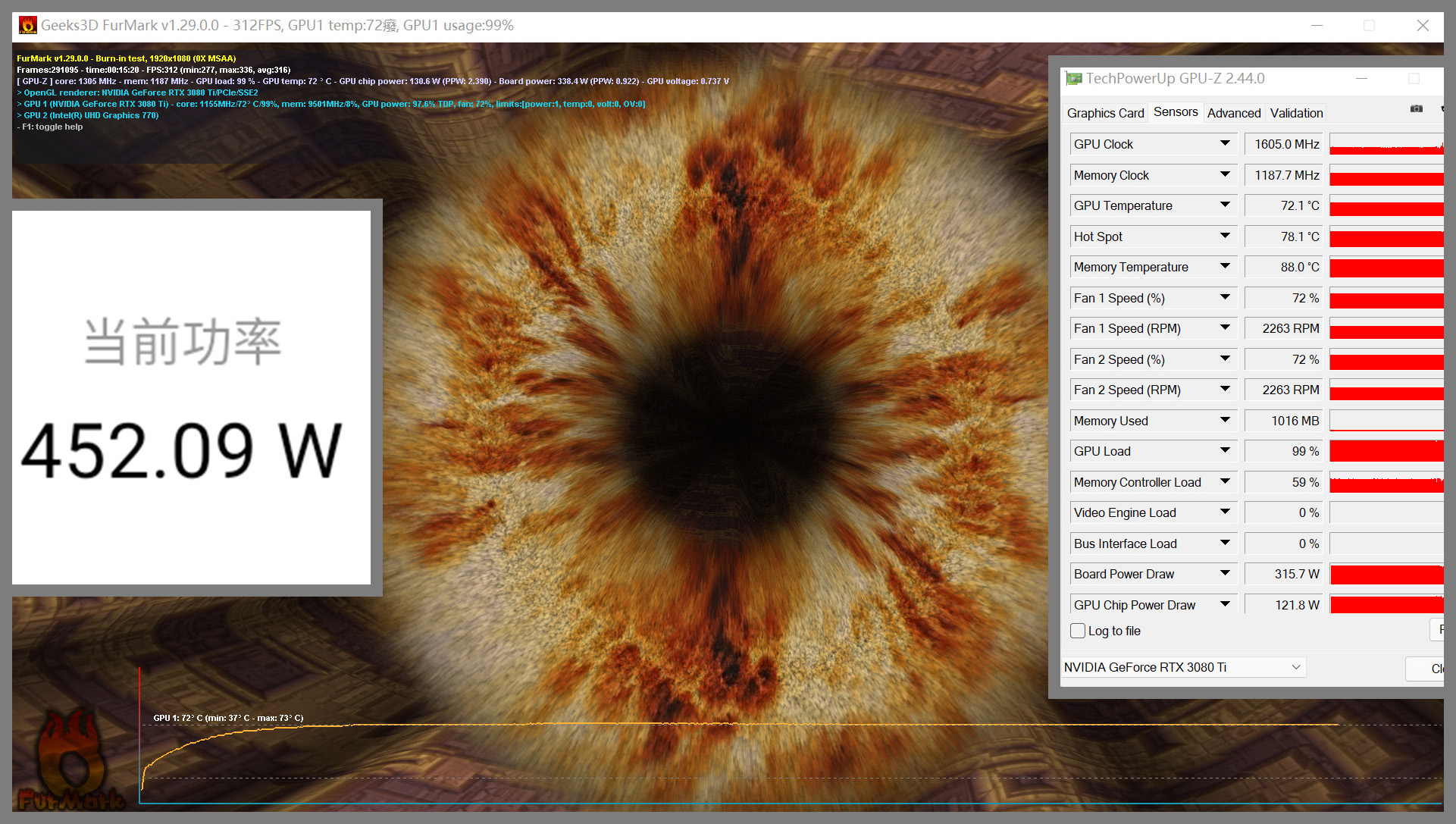Image resolution: width=1456 pixels, height=824 pixels.
Task: Open the Board Power Draw sensor dropdown
Action: click(1225, 573)
